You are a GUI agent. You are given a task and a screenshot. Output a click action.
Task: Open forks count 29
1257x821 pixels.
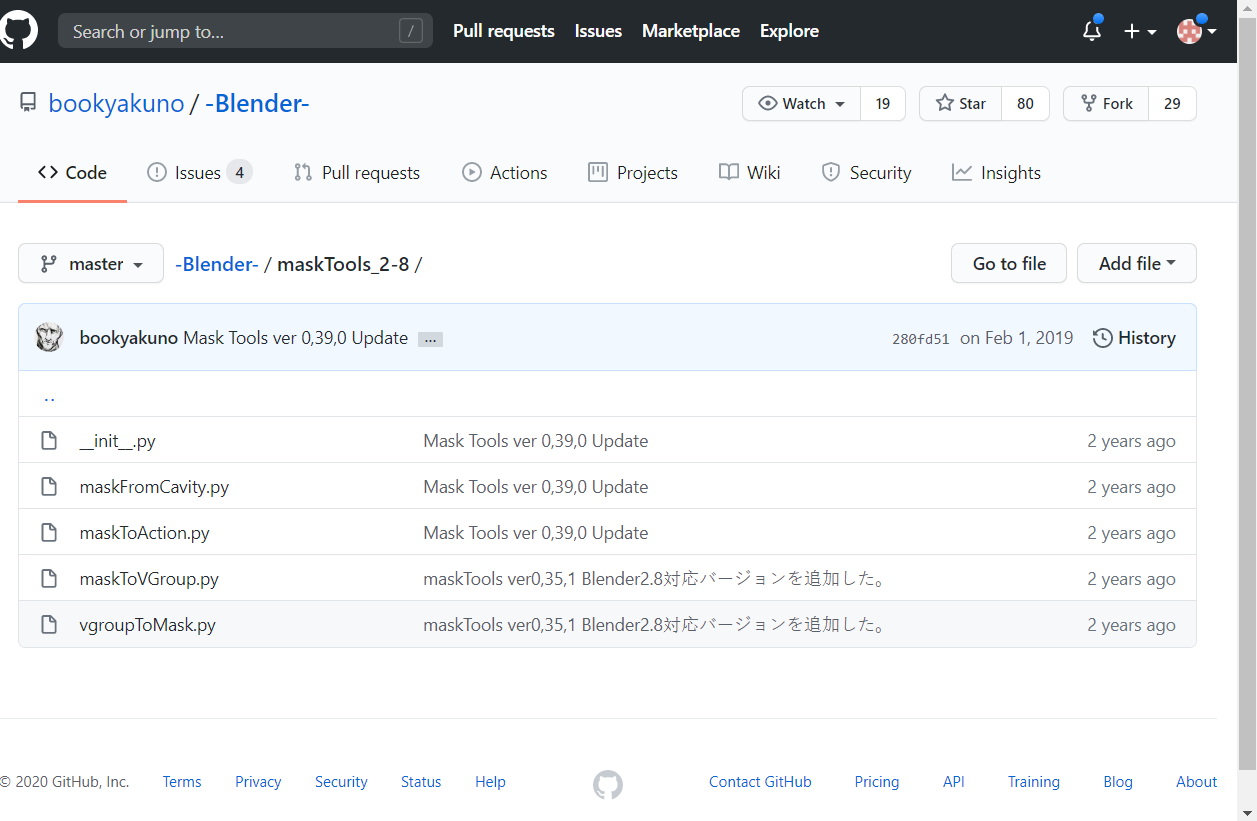(x=1172, y=104)
